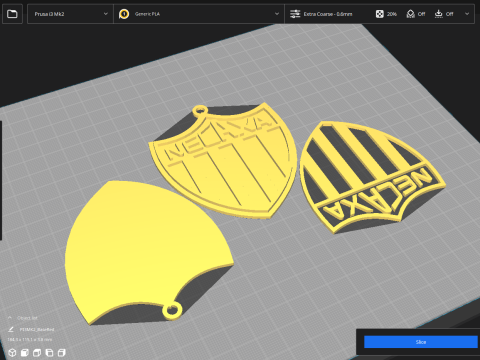Click the support Off icon
This screenshot has width=480, height=360.
[410, 14]
